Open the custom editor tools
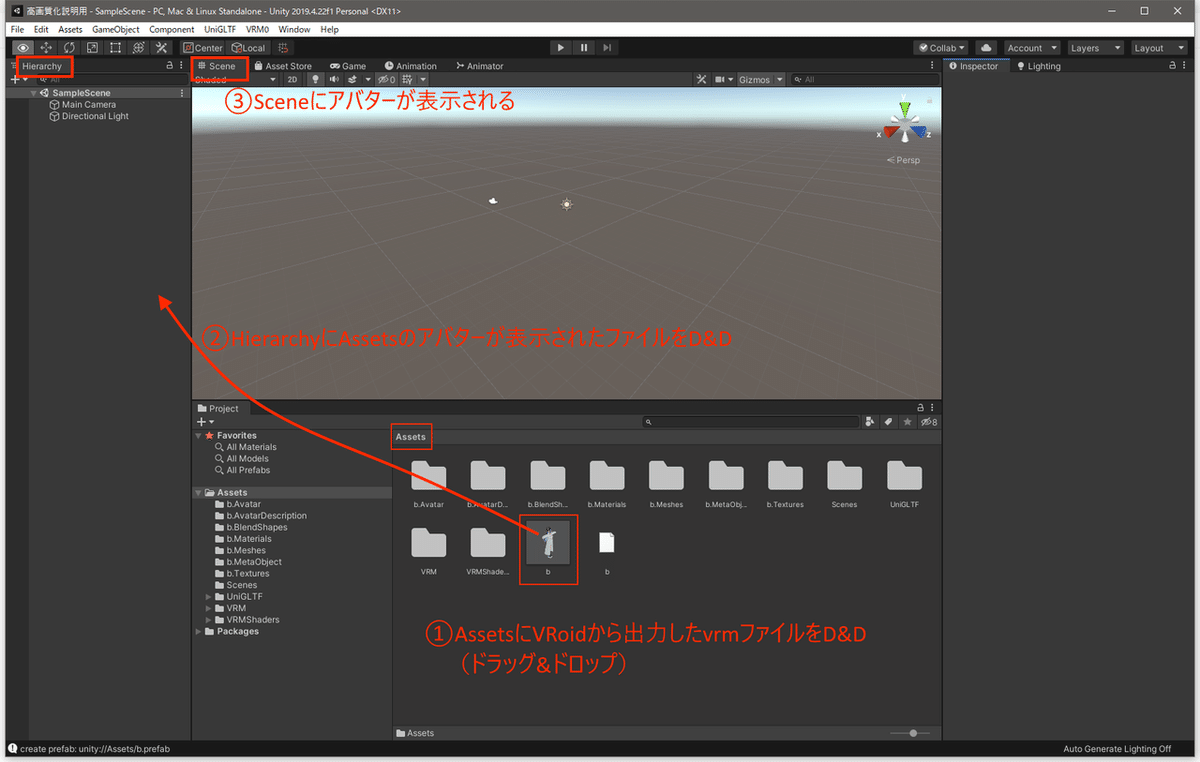Screen dimensions: 1200x762 (x=161, y=48)
